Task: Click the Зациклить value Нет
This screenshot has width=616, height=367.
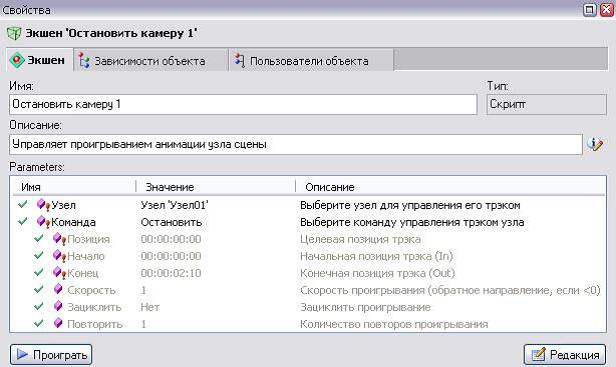Action: (x=150, y=307)
